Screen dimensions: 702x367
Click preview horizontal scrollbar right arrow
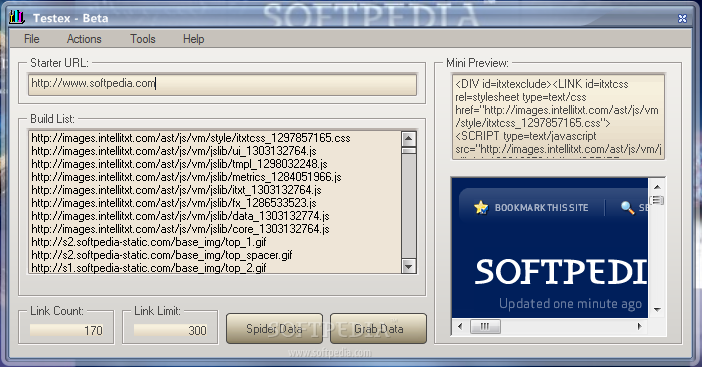(640, 326)
